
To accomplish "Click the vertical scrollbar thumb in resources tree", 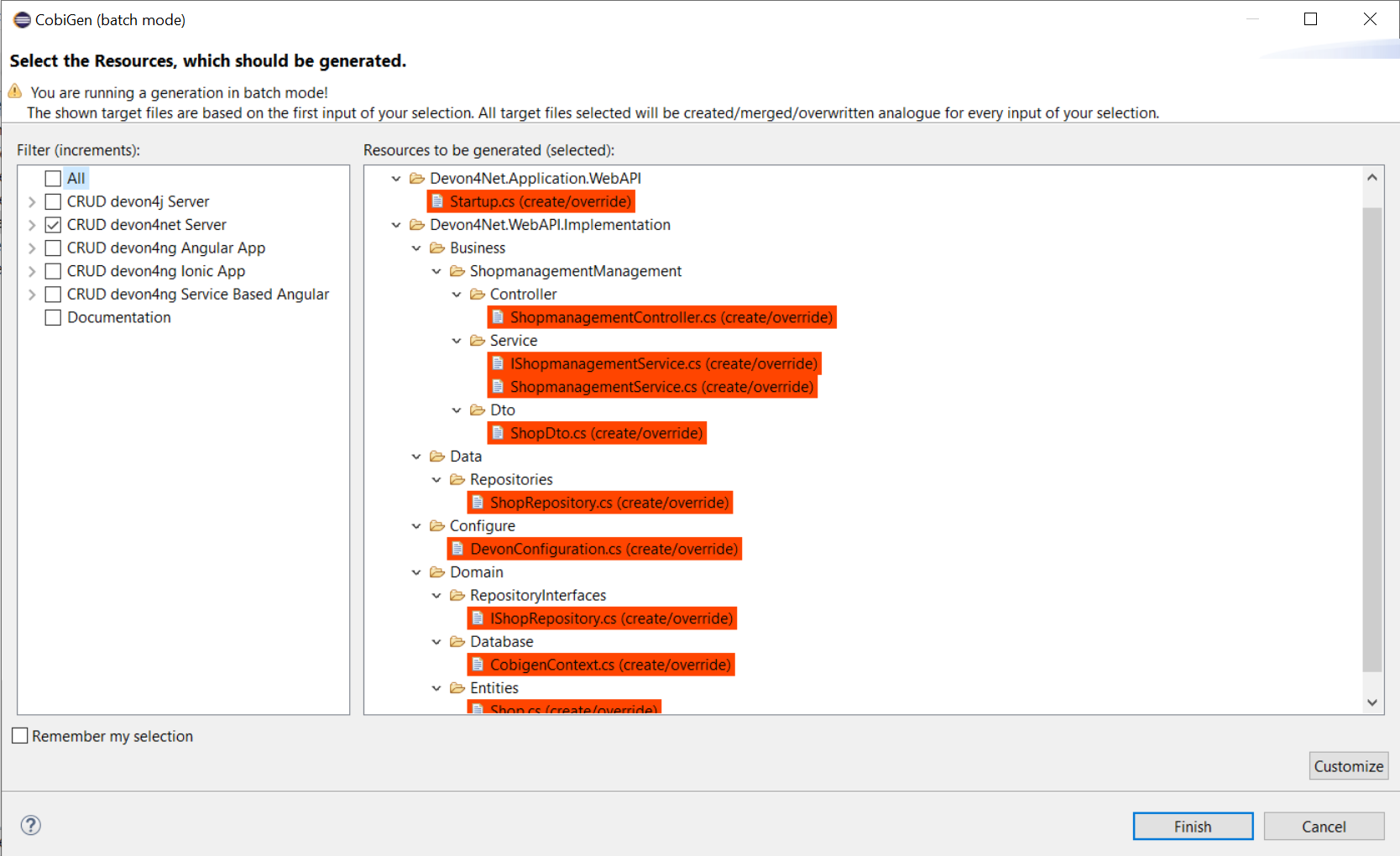I will coord(1371,436).
